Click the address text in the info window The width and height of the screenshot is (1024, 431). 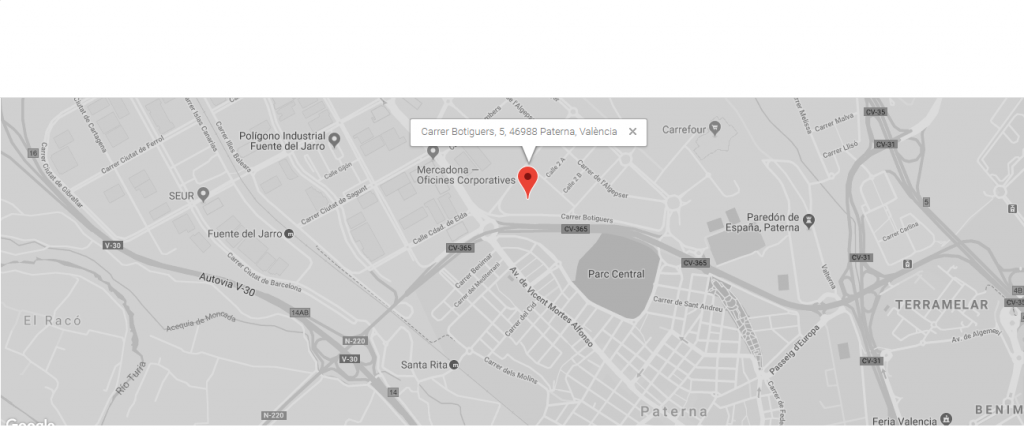(519, 131)
